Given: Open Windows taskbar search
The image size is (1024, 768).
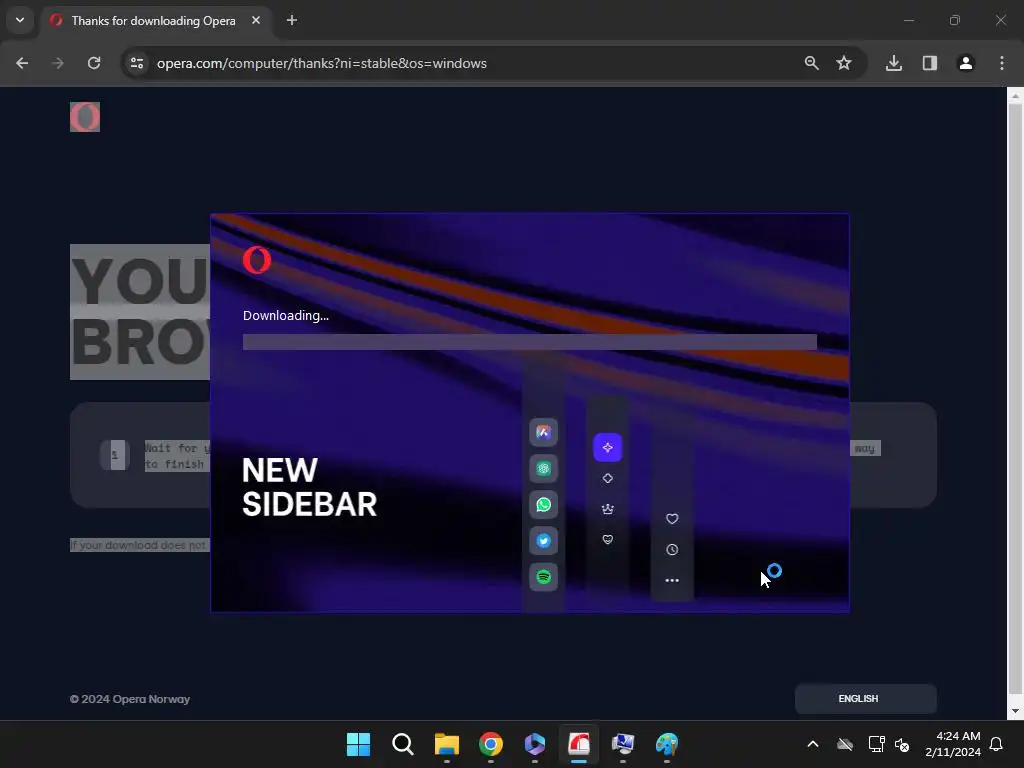Looking at the screenshot, I should [x=403, y=744].
